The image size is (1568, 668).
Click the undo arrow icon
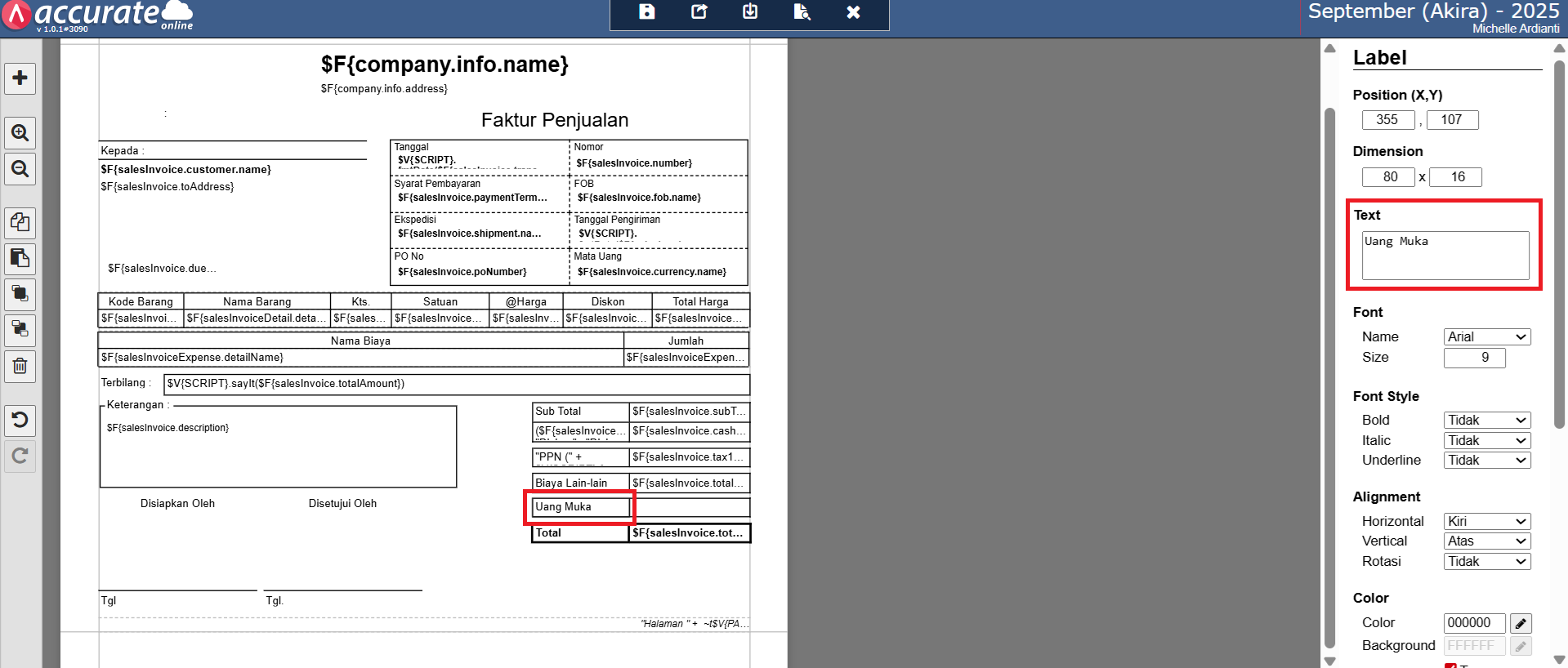click(x=20, y=420)
